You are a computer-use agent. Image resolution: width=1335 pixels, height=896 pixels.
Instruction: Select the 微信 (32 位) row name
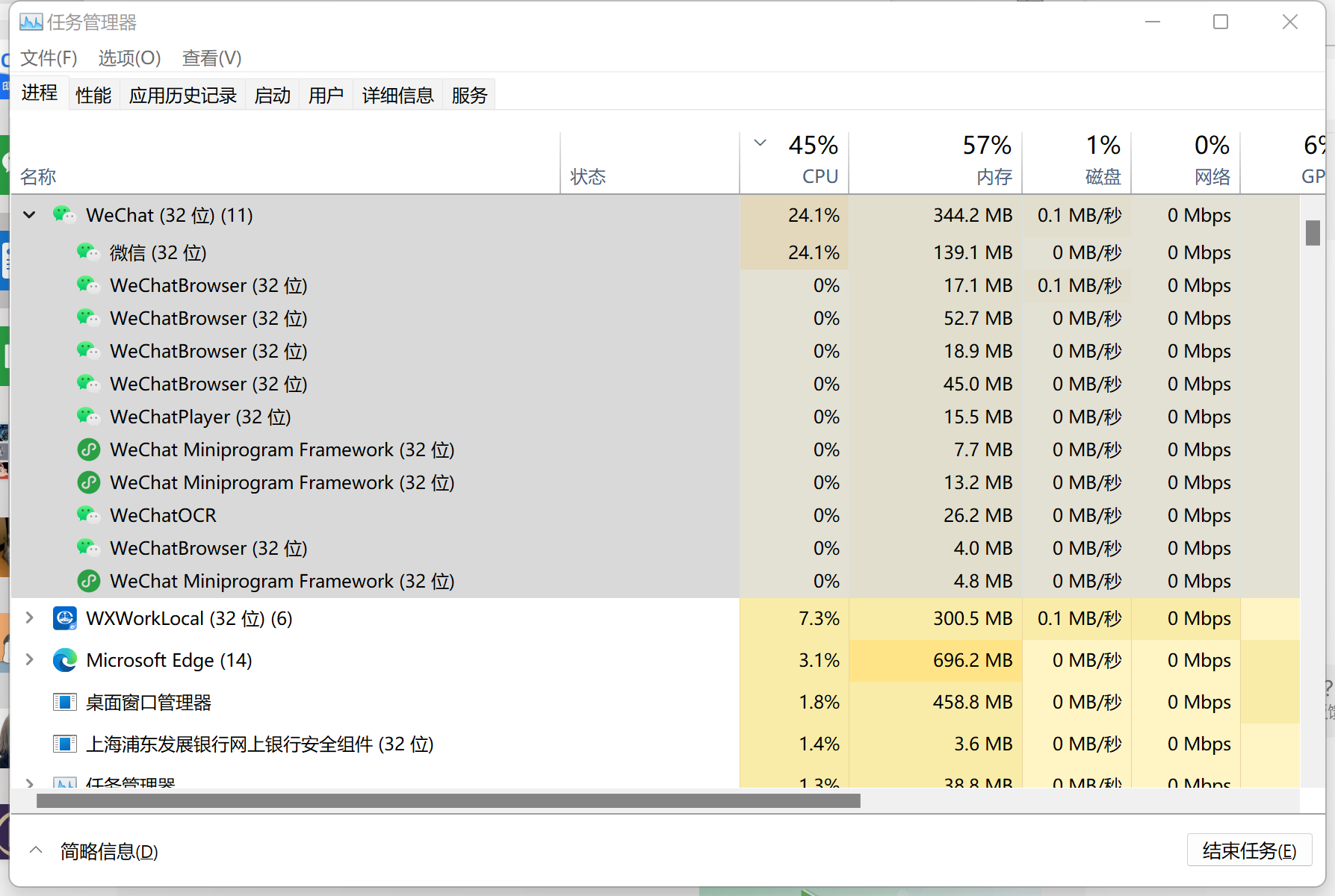[x=158, y=252]
